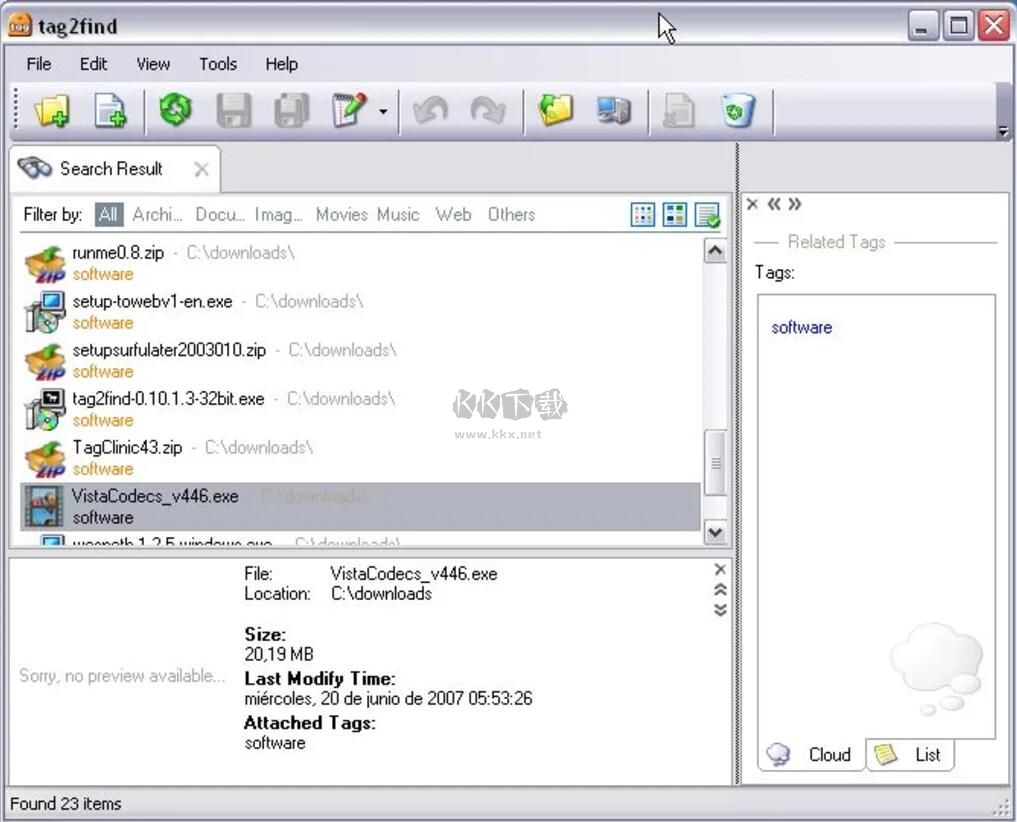Viewport: 1017px width, 822px height.
Task: Select TagClinic43.zip in the results
Action: [x=127, y=447]
